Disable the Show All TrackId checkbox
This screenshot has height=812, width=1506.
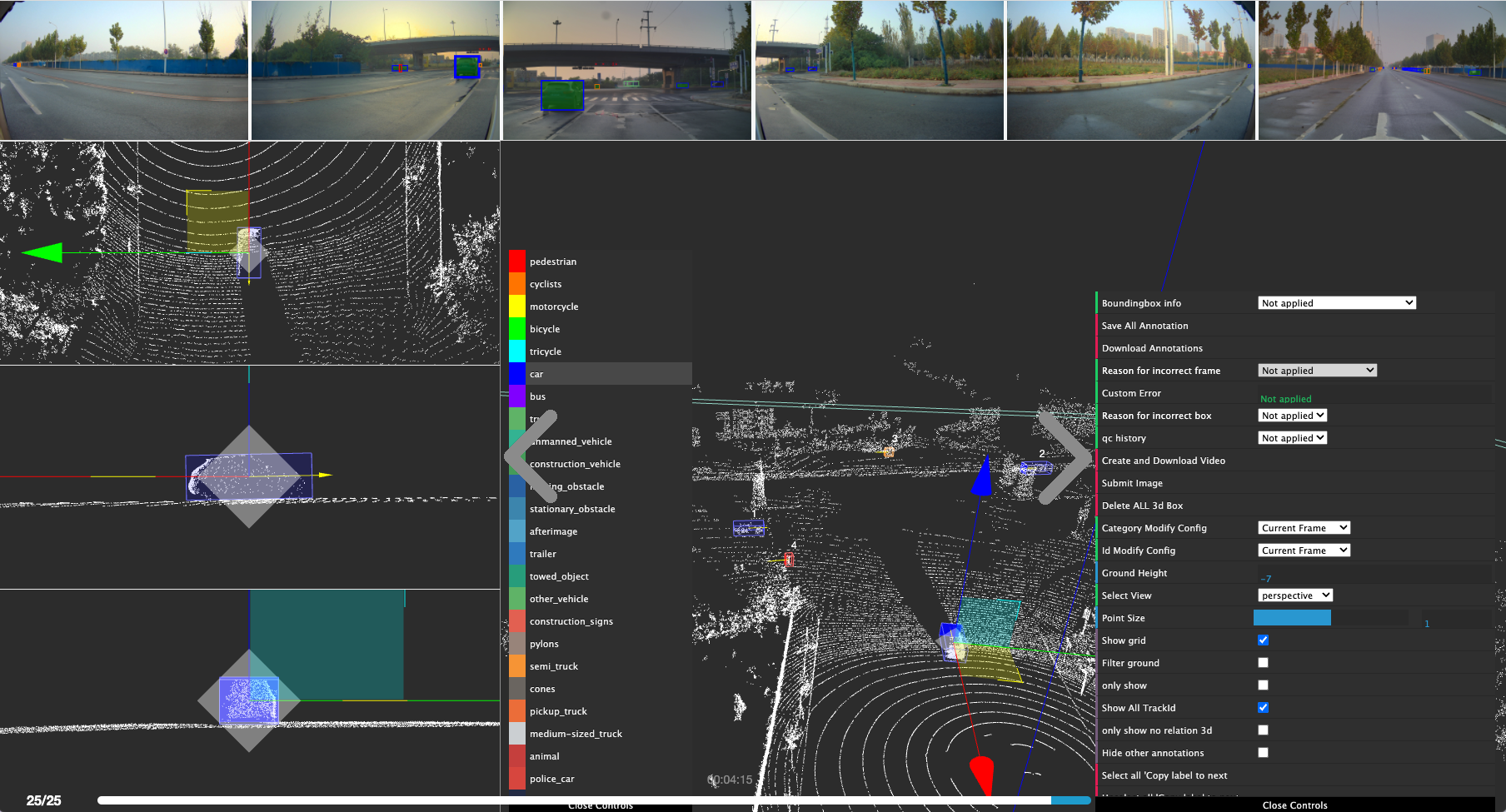1263,708
